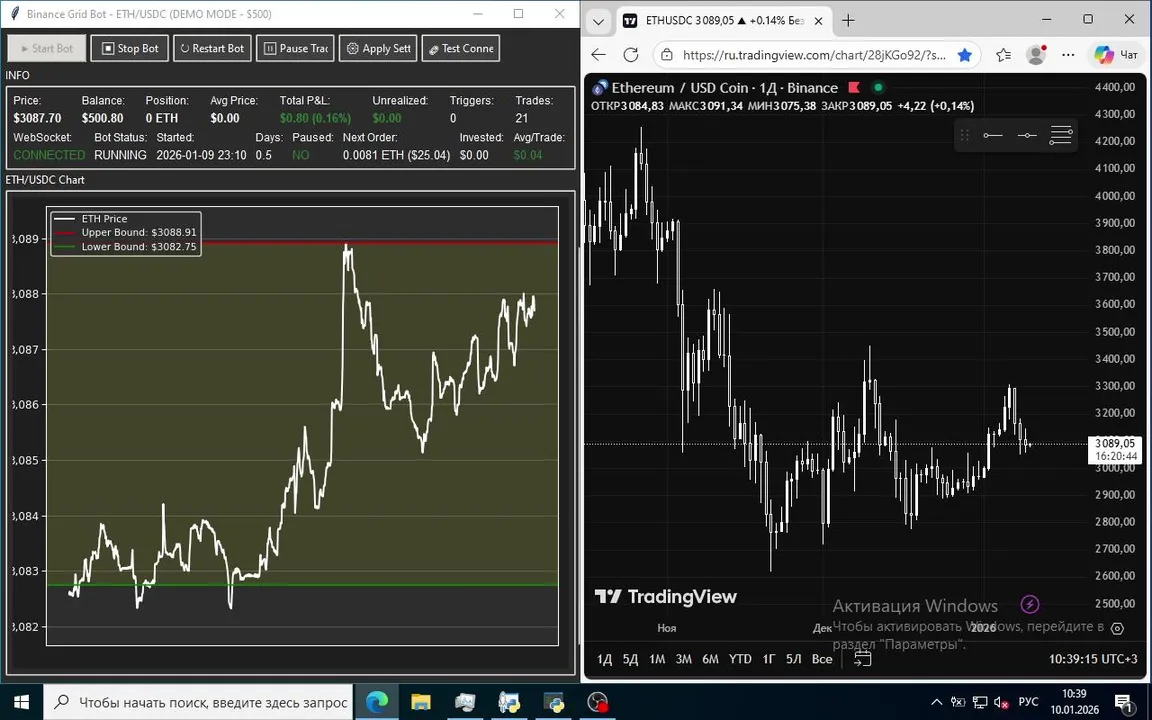Viewport: 1152px width, 720px height.
Task: Click the network tray icon
Action: click(980, 702)
